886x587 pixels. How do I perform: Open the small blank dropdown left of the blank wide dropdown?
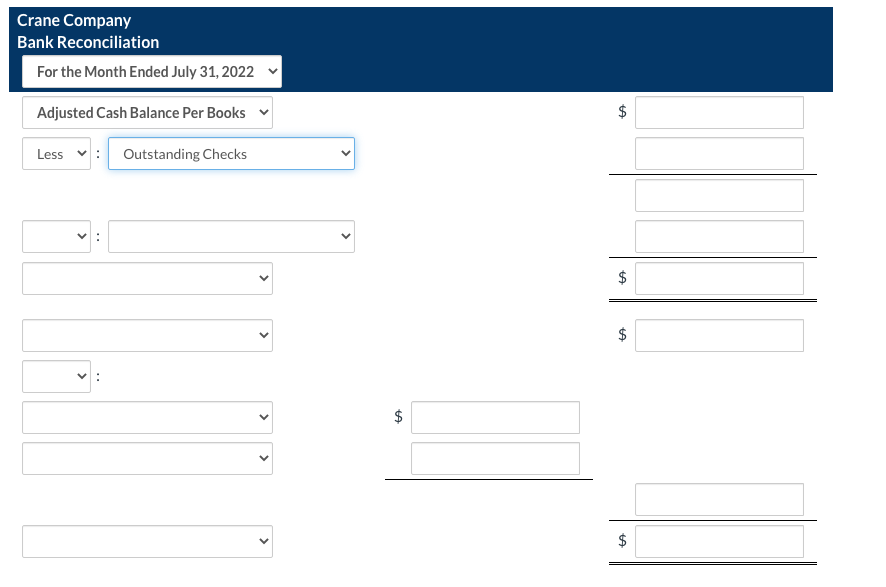(x=56, y=236)
